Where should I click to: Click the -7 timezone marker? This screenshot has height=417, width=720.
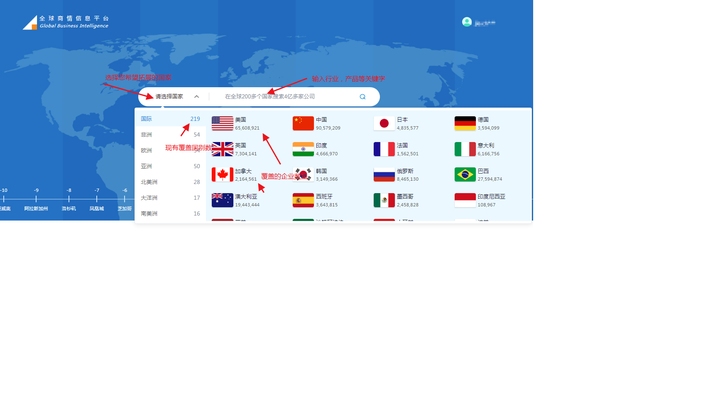tap(96, 199)
